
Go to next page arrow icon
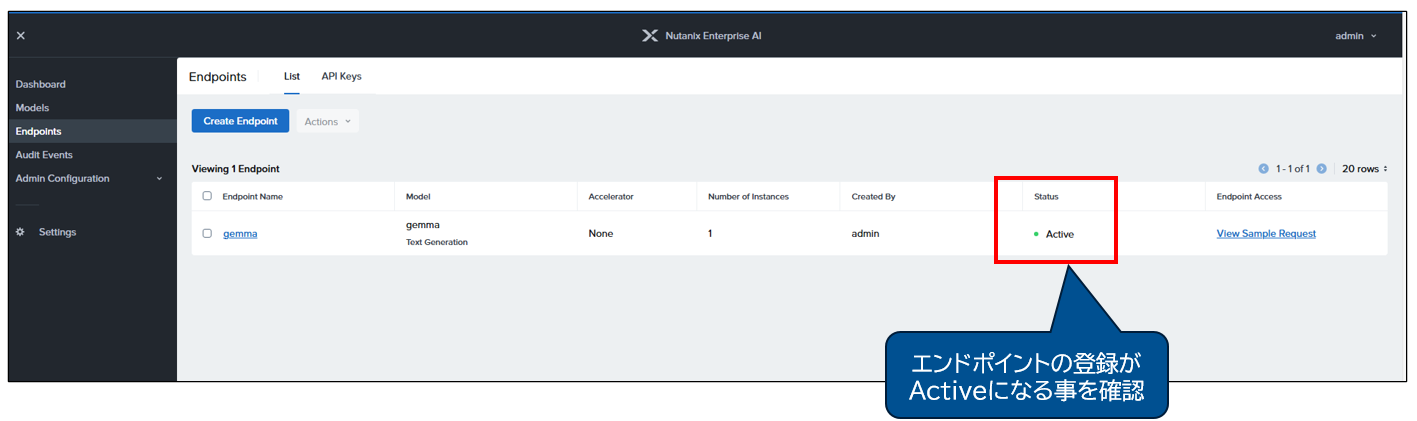tap(1322, 169)
